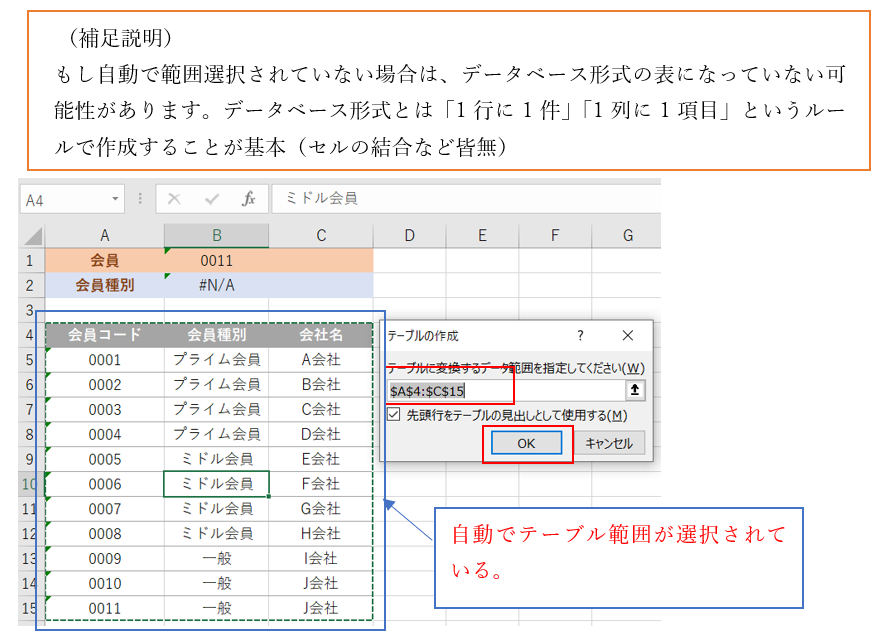Screen dimensions: 879x634
Task: Click the Select All corner triangle
Action: (32, 237)
